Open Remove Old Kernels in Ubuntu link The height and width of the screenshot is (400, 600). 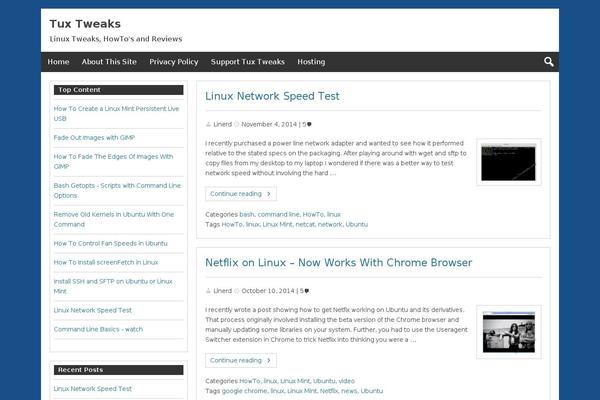pyautogui.click(x=114, y=219)
